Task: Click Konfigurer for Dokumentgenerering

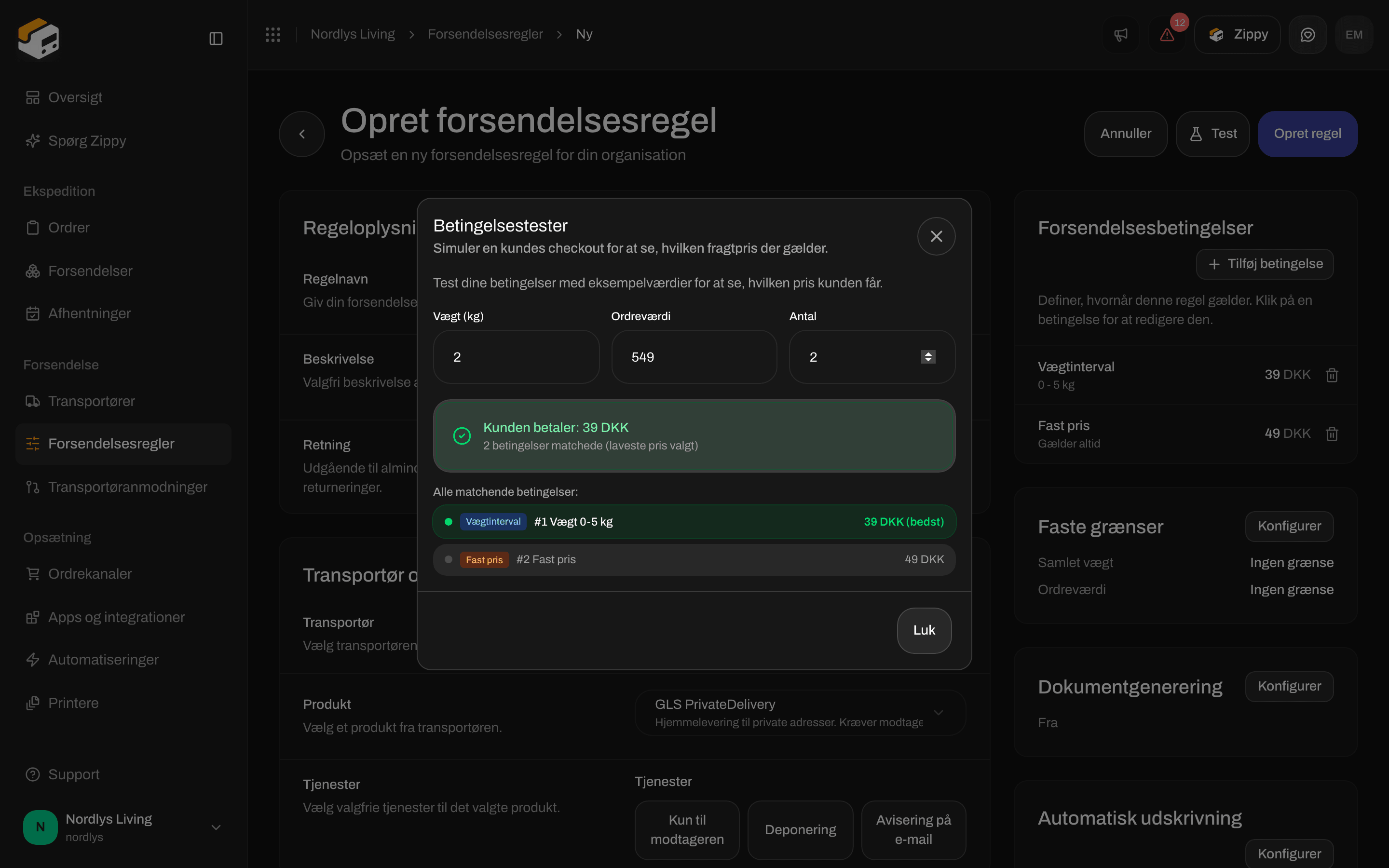Action: 1289,687
